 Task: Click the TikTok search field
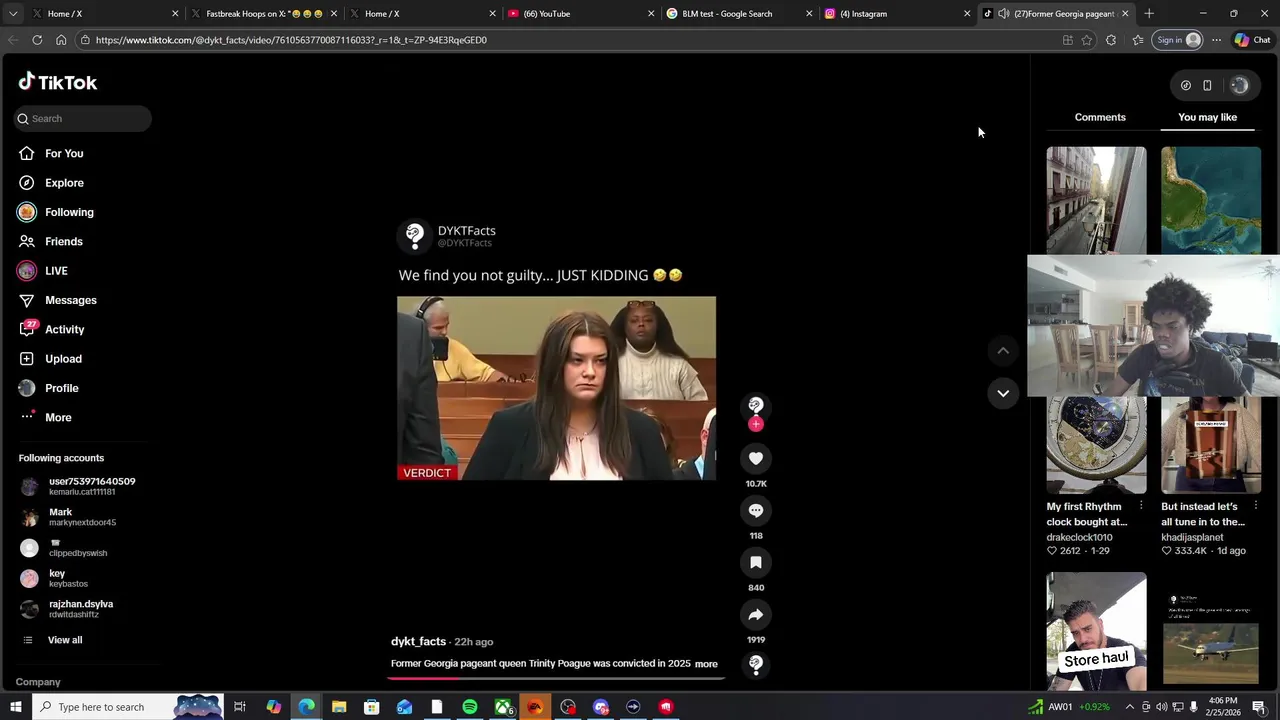coord(82,118)
